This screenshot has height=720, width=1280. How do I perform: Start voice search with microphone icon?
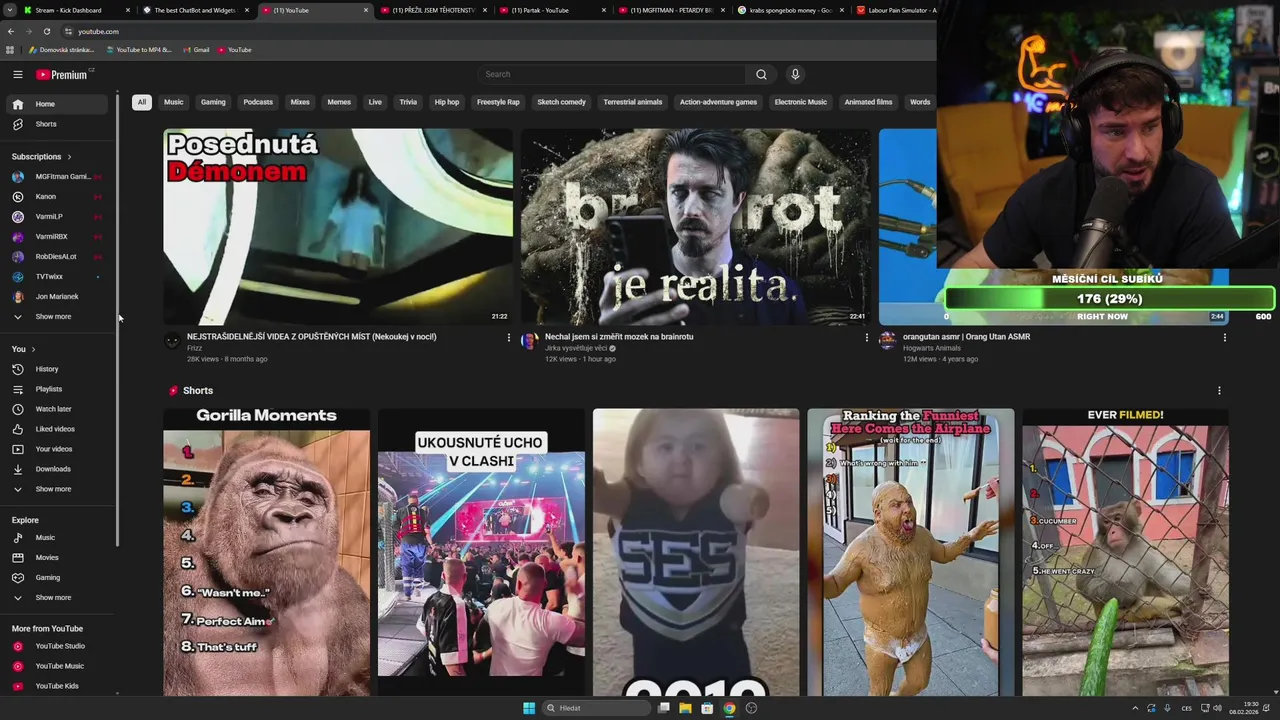[x=795, y=74]
